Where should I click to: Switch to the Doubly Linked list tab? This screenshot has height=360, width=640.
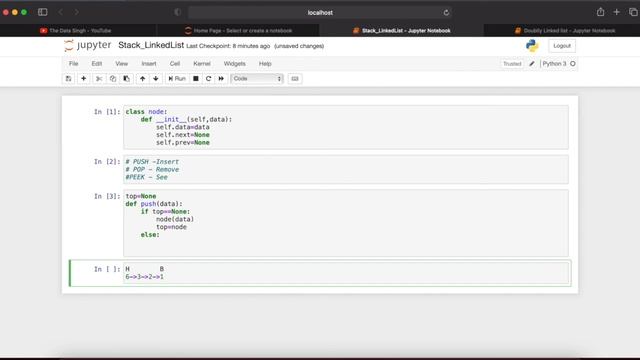pyautogui.click(x=565, y=31)
